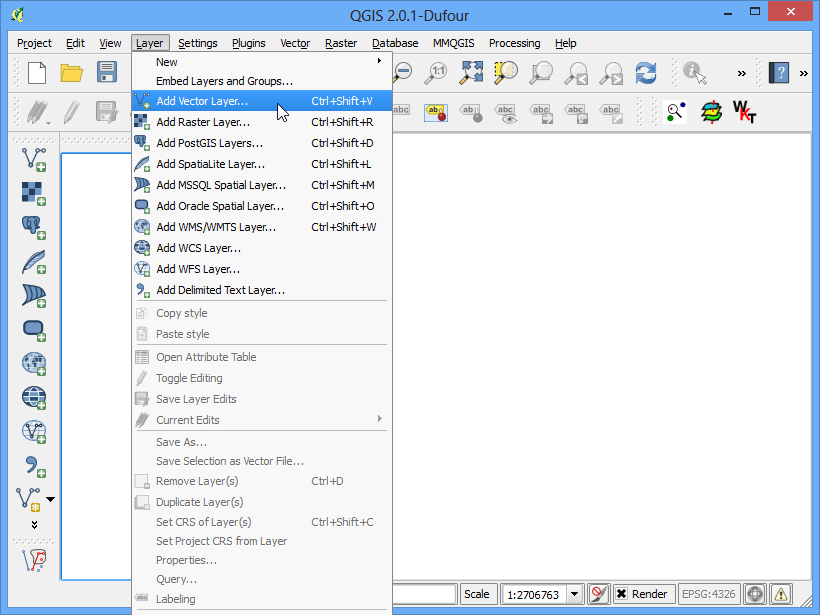The image size is (820, 615).
Task: Save the project with the floppy disk icon
Action: click(107, 72)
